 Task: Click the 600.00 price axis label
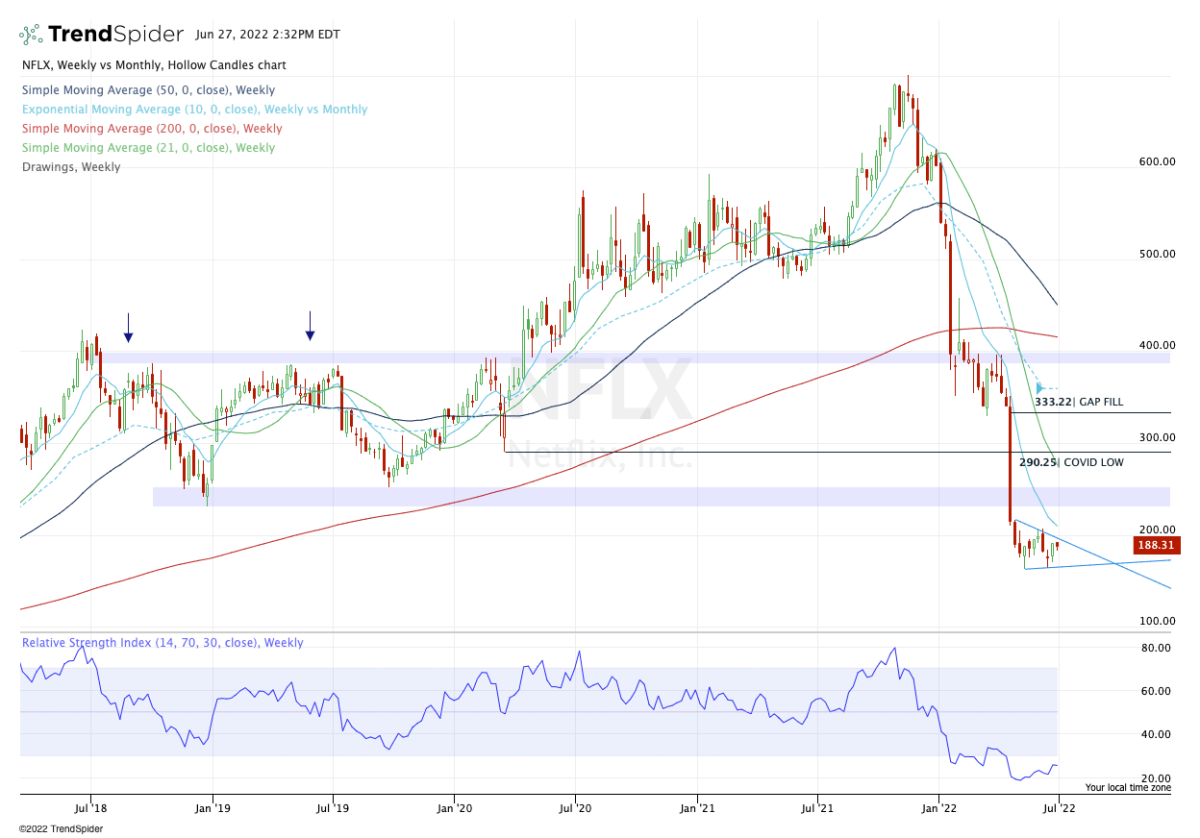point(1157,162)
